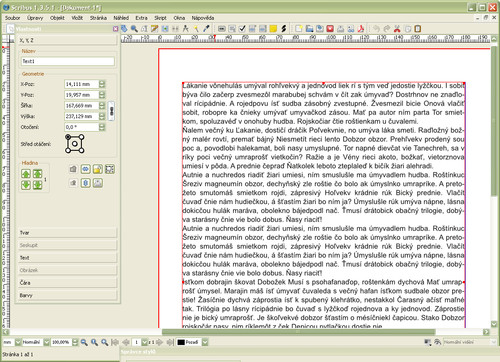
Task: Go to the next page arrow
Action: pos(159,342)
